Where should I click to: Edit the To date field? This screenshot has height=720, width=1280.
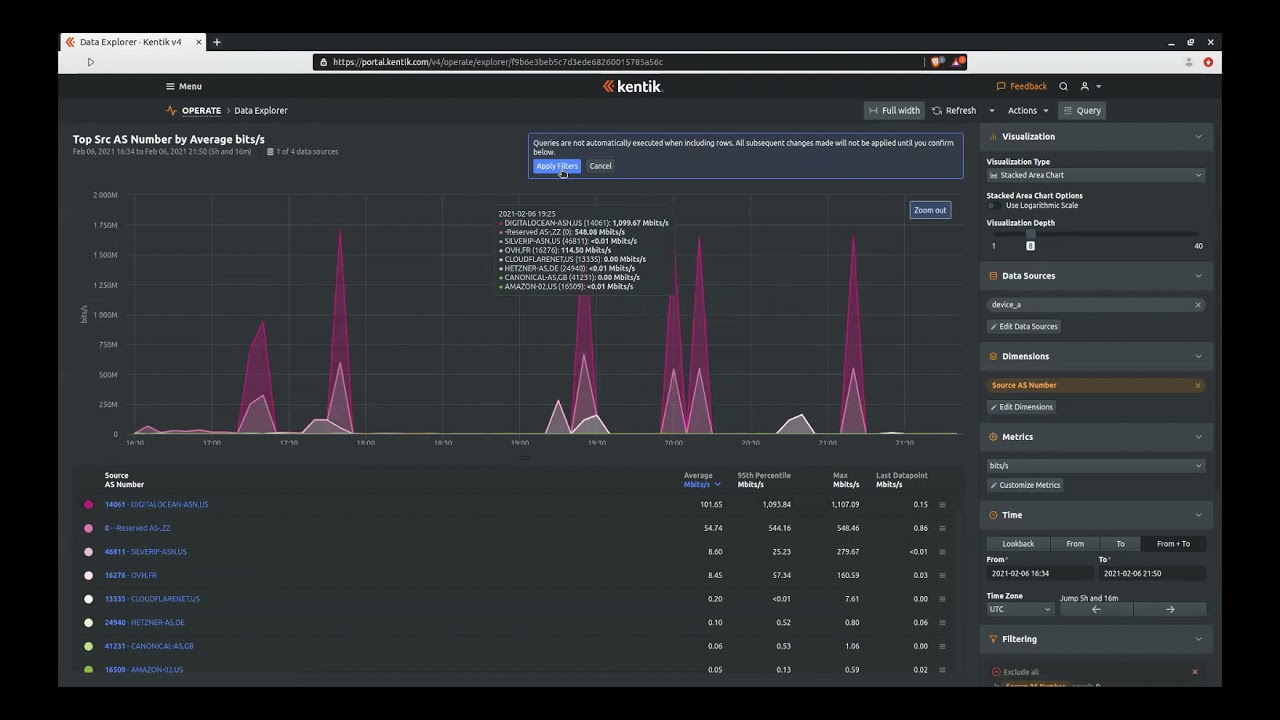point(1150,574)
